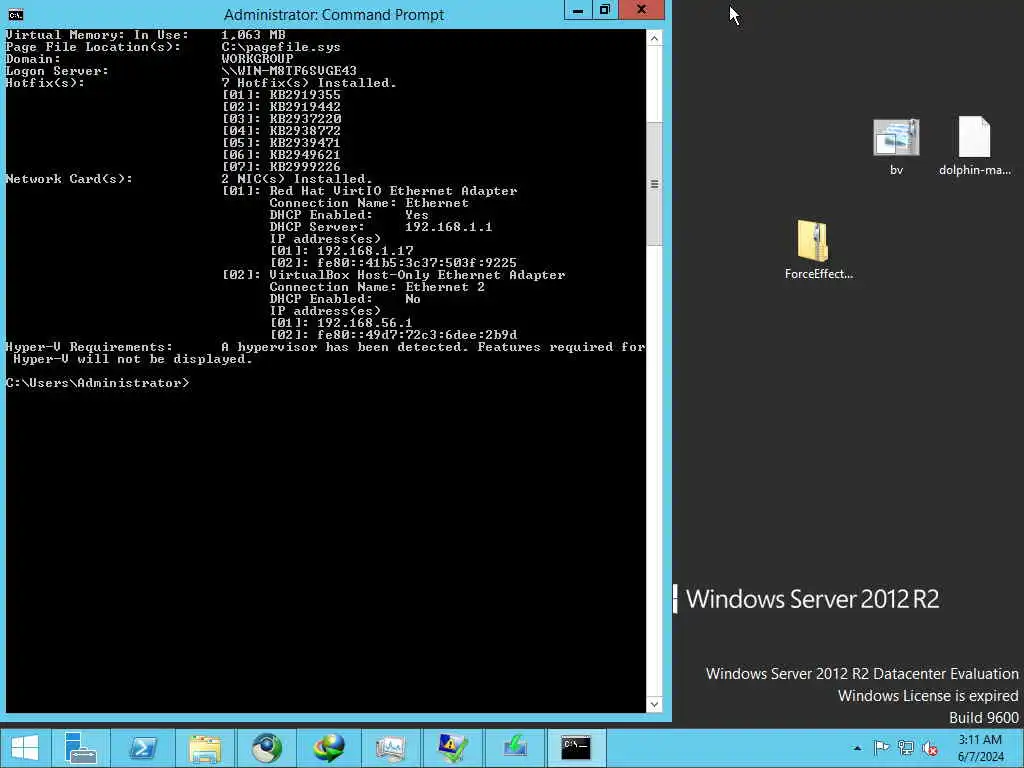
Task: Open Command Prompt window system menu icon
Action: (x=16, y=14)
